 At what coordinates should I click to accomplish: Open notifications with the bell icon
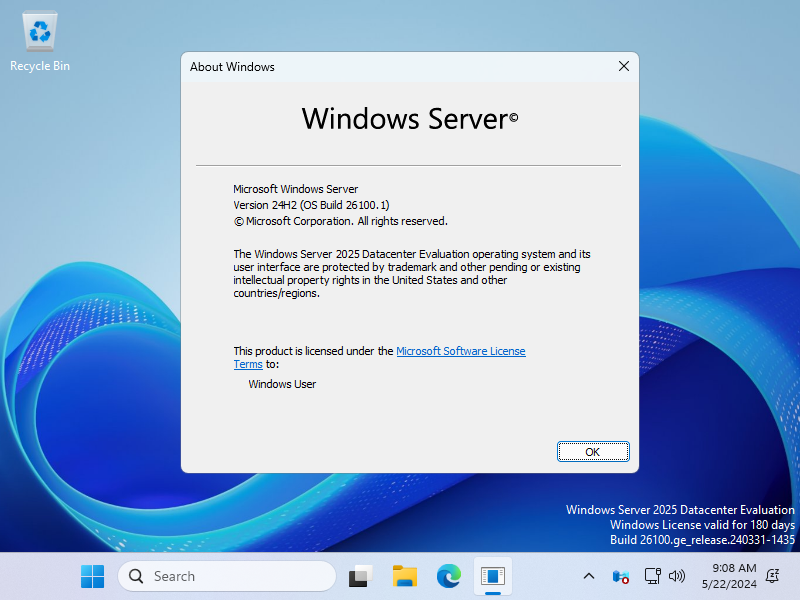[x=772, y=576]
